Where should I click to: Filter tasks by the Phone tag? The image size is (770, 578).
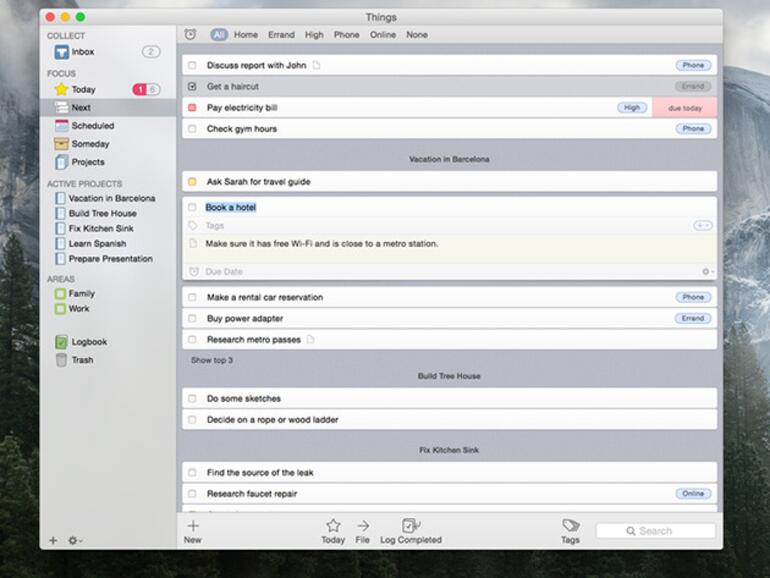coord(346,35)
